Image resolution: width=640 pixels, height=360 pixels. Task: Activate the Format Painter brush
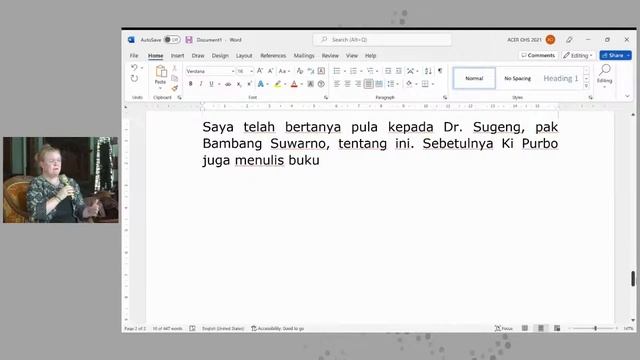pos(175,88)
